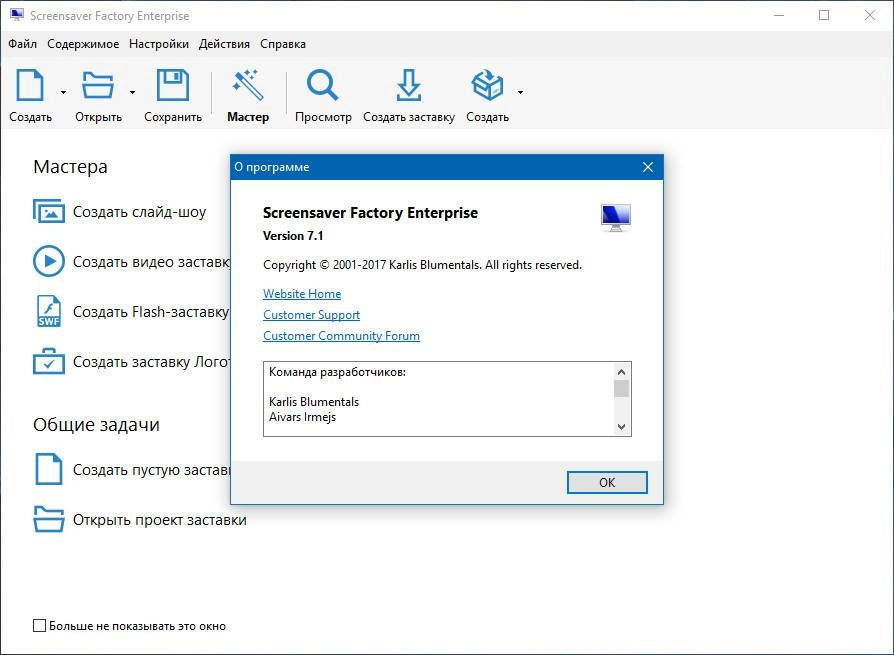Image resolution: width=894 pixels, height=655 pixels.
Task: Minimize the Screensaver Factory window
Action: click(779, 15)
